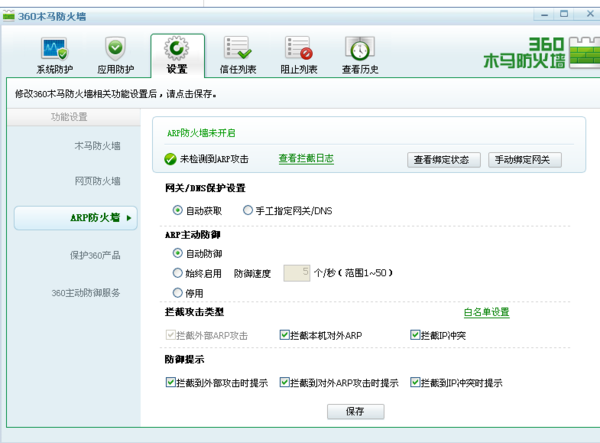Image resolution: width=600 pixels, height=443 pixels.
Task: Click the green check icon beside 未检测到ARP攻击
Action: click(170, 159)
